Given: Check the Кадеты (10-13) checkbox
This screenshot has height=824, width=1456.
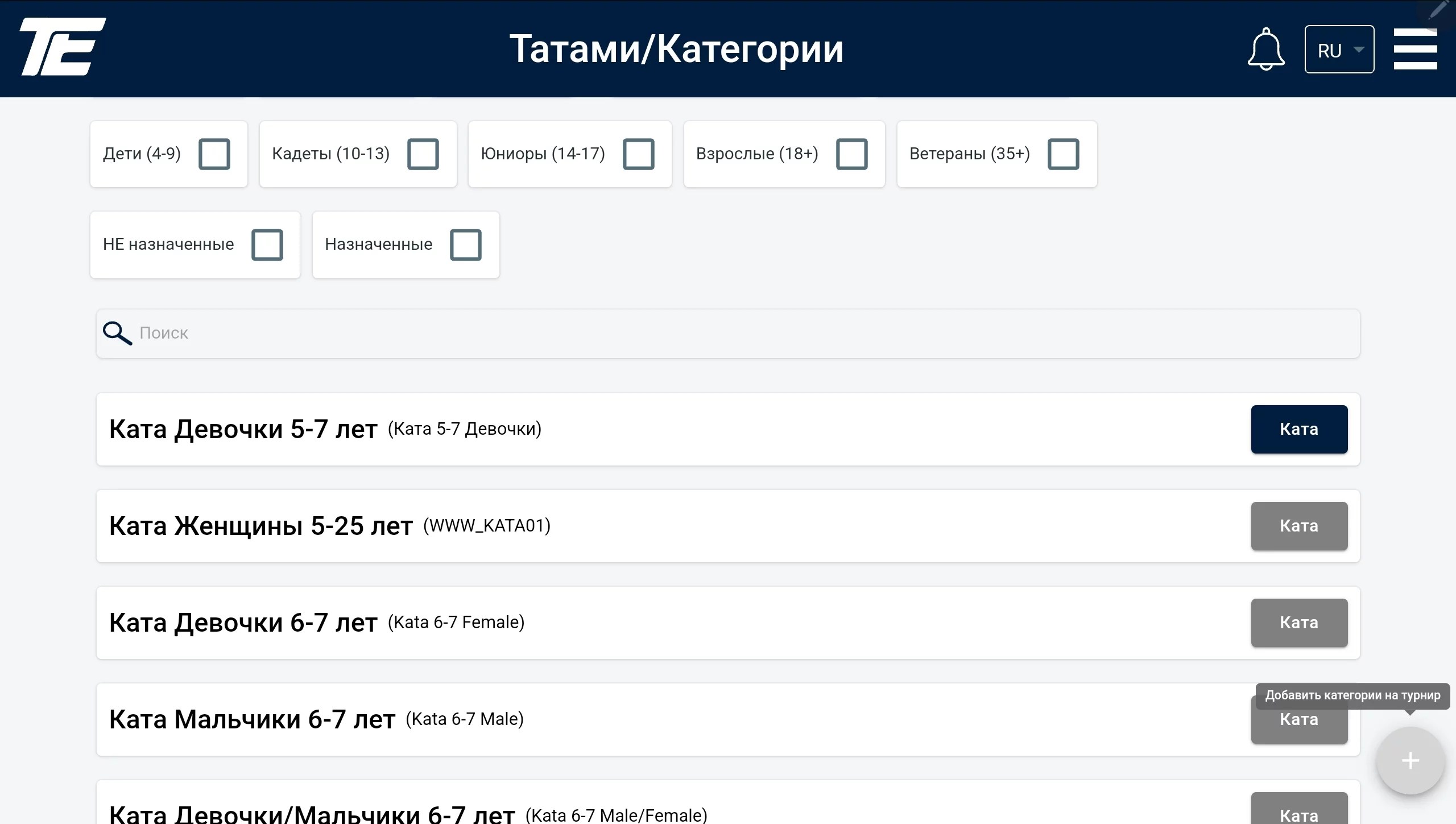Looking at the screenshot, I should (423, 154).
